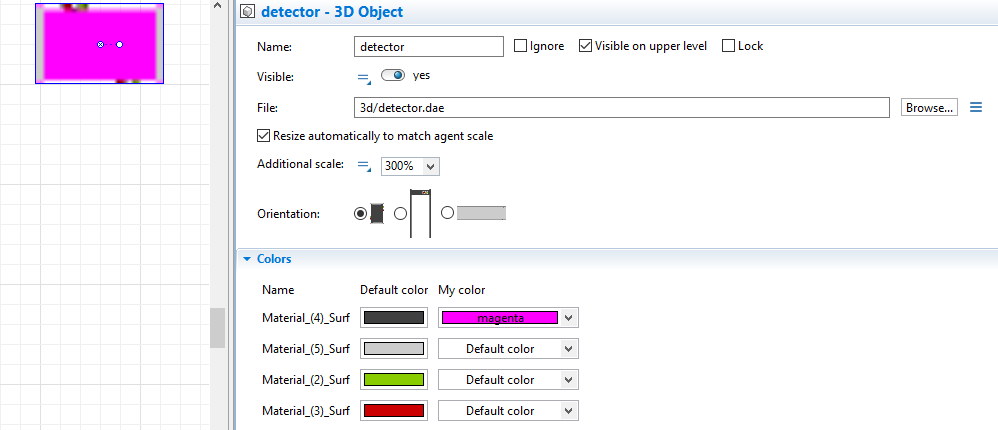Click the static/dynamic switch icon beside Visible
This screenshot has width=998, height=430.
click(x=364, y=77)
